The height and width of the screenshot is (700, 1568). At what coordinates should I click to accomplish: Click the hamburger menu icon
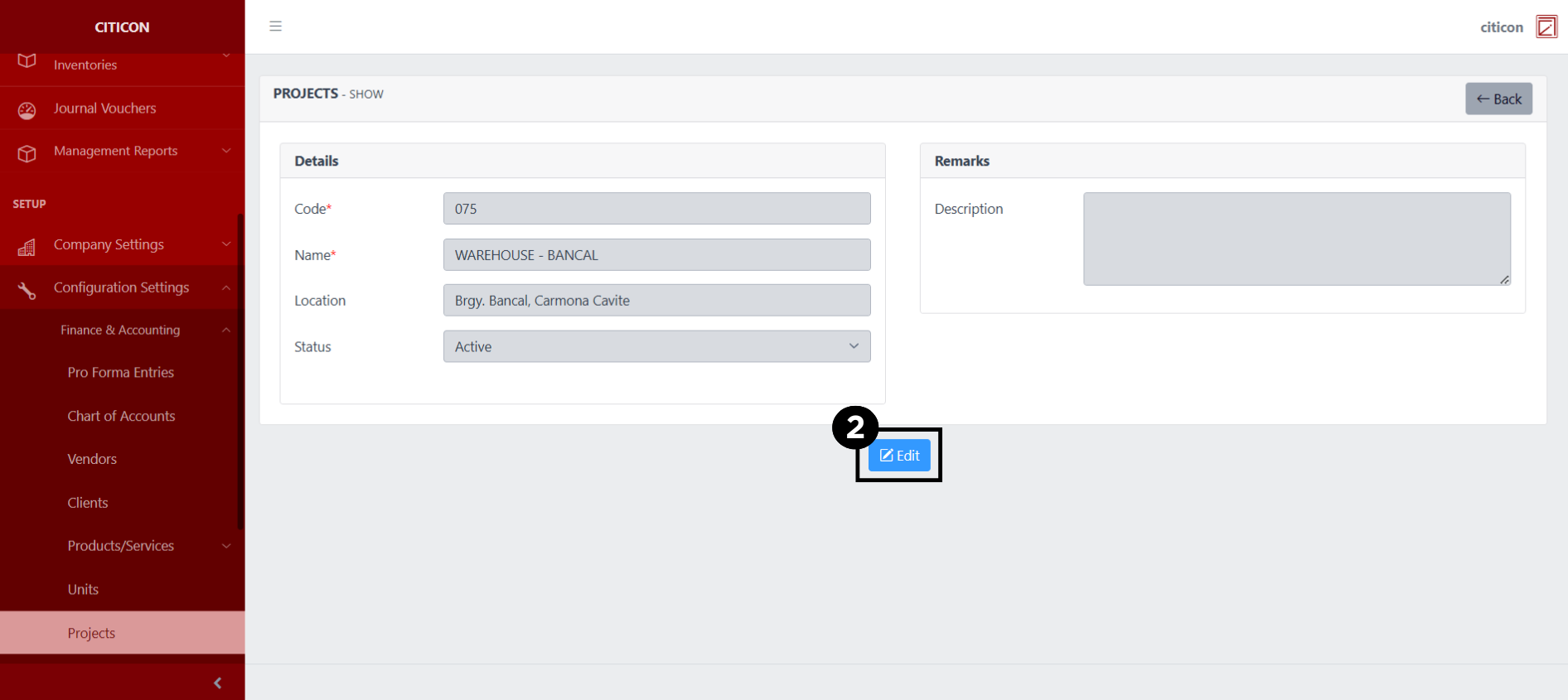click(276, 27)
